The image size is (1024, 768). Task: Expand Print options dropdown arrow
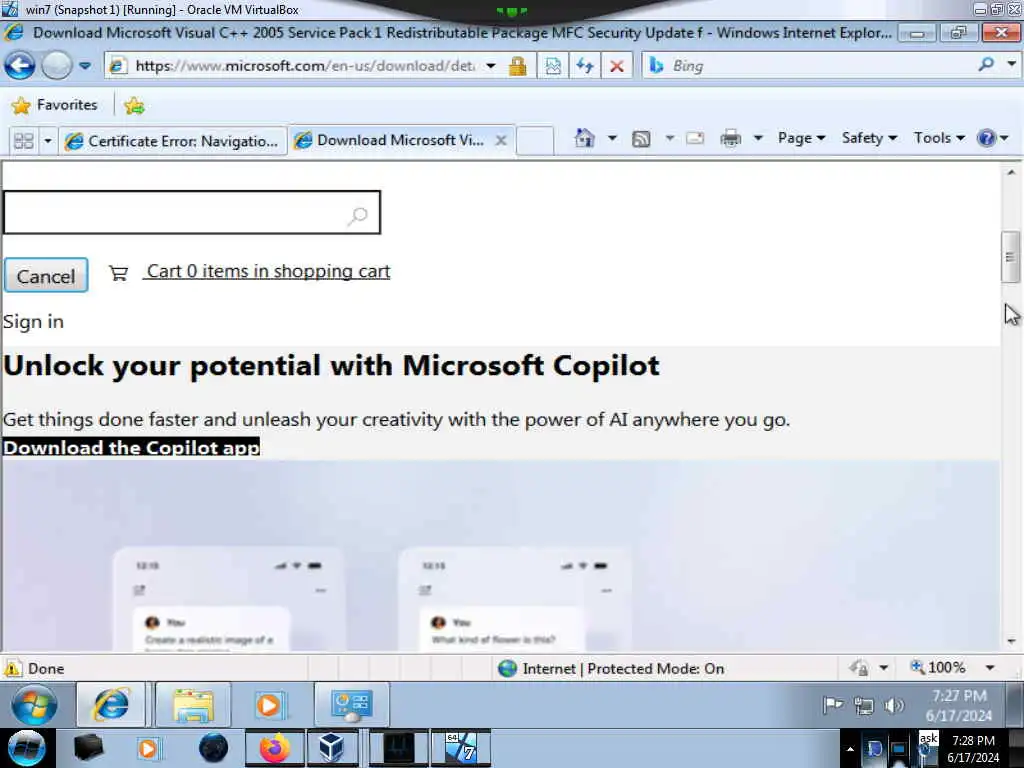(x=758, y=138)
